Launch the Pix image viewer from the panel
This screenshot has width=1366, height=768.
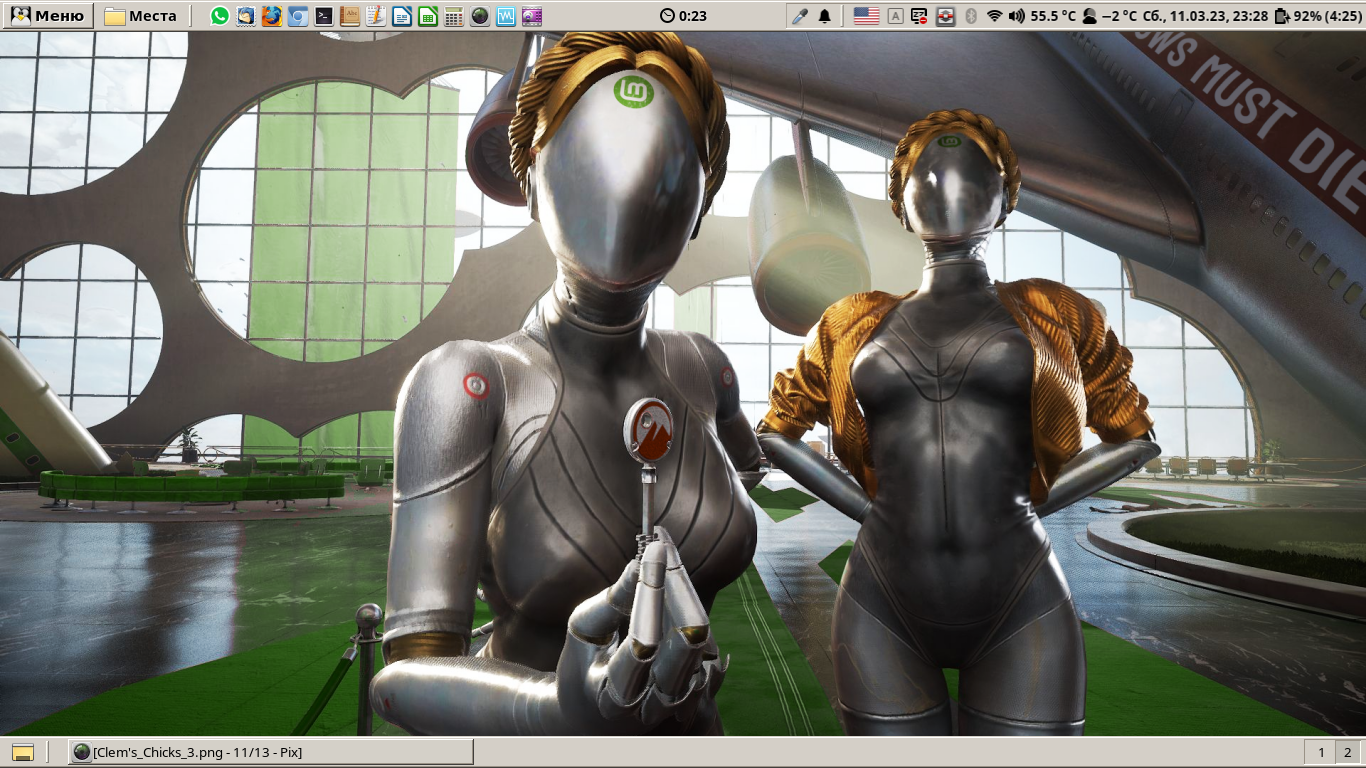480,16
